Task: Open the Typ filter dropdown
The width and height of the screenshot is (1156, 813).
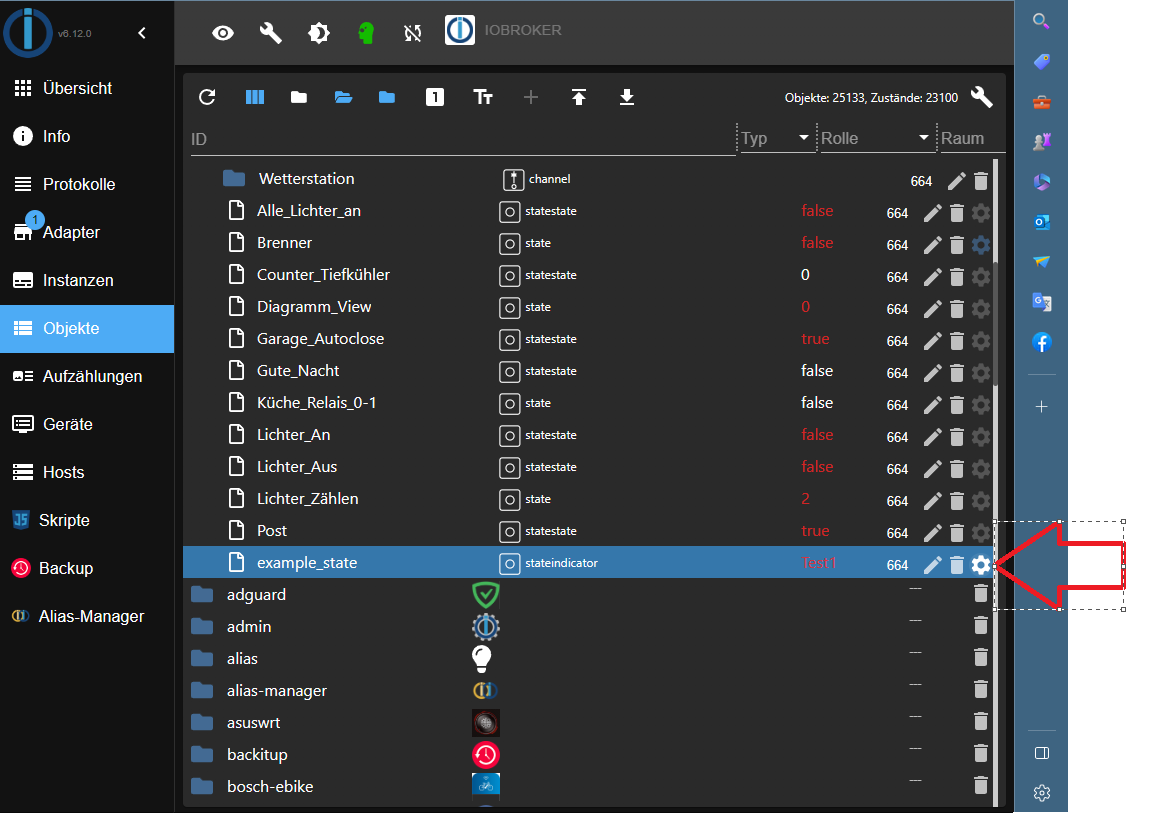Action: click(x=804, y=138)
